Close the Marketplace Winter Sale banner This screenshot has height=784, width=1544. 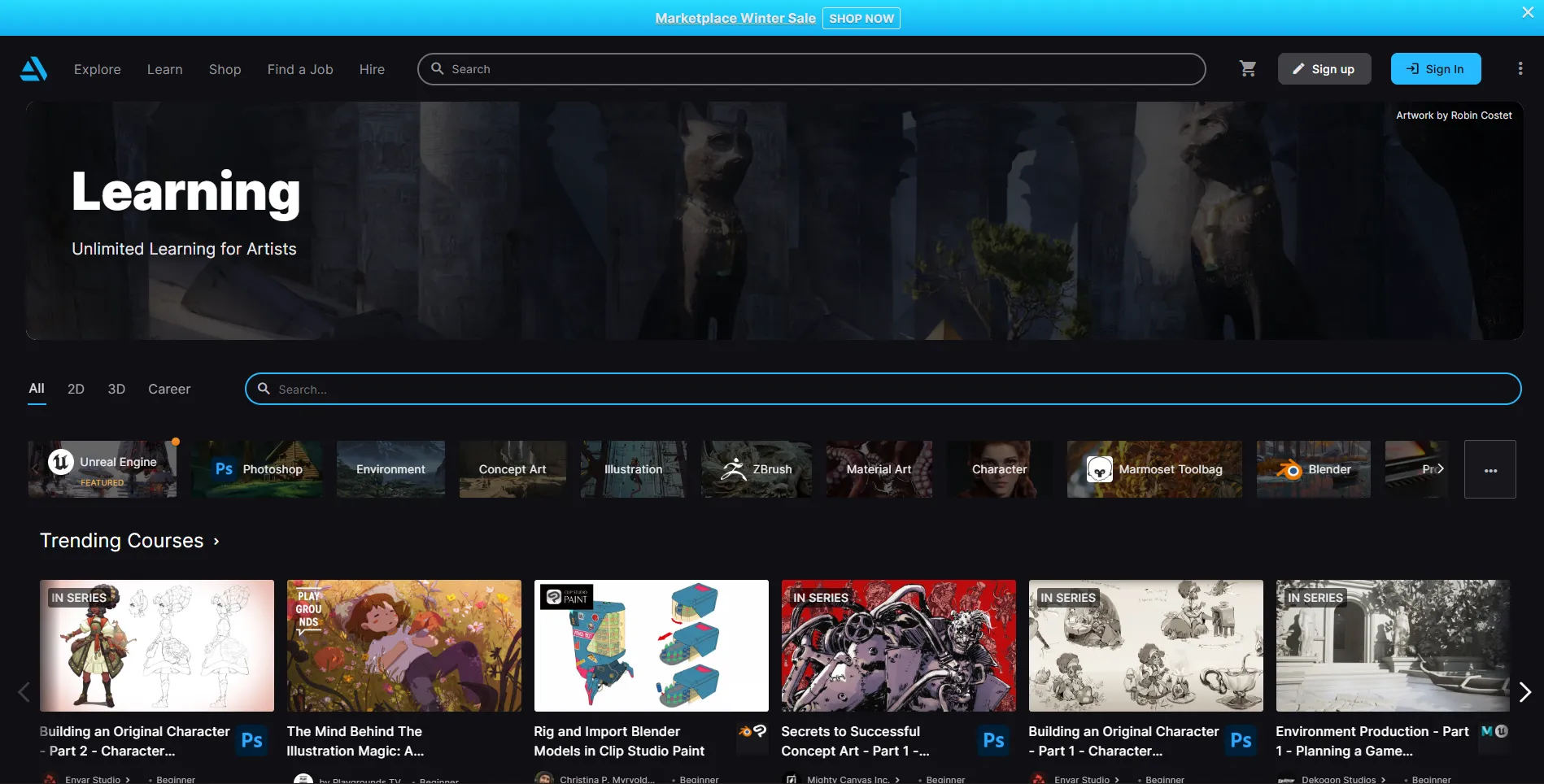click(x=1527, y=12)
